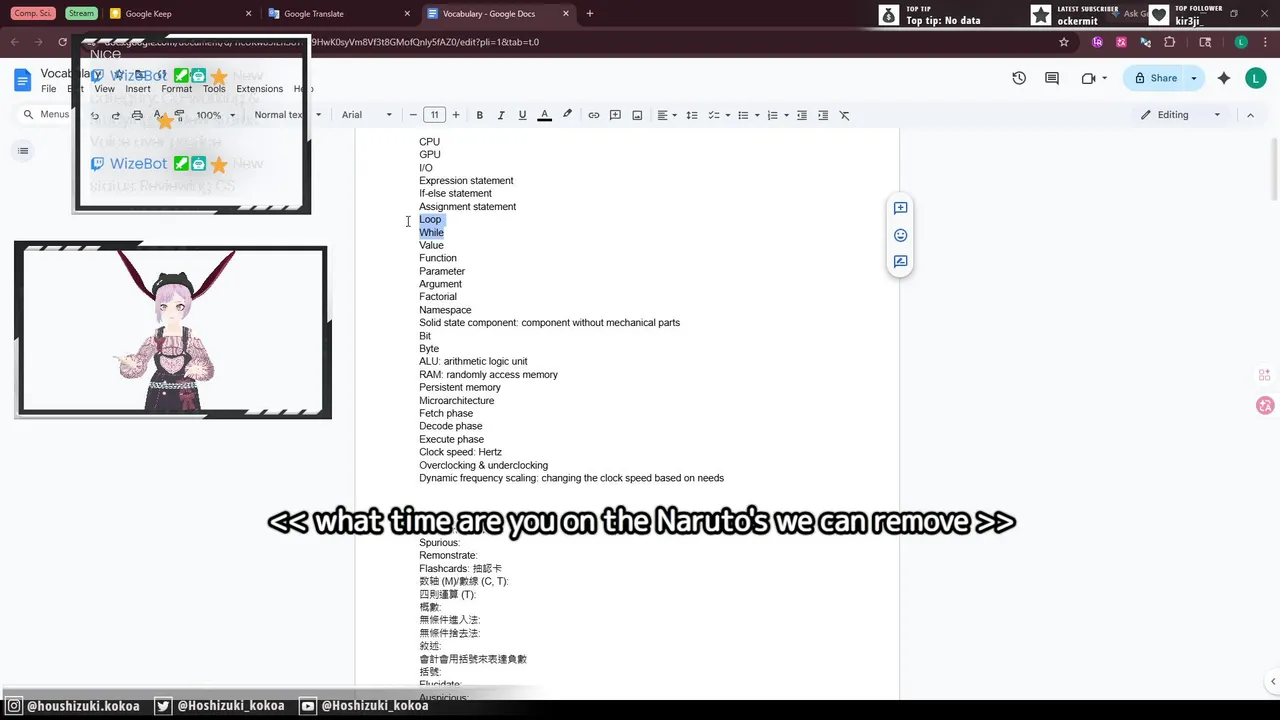Screen dimensions: 1280x720
Task: Open a new browser tab
Action: (x=590, y=14)
